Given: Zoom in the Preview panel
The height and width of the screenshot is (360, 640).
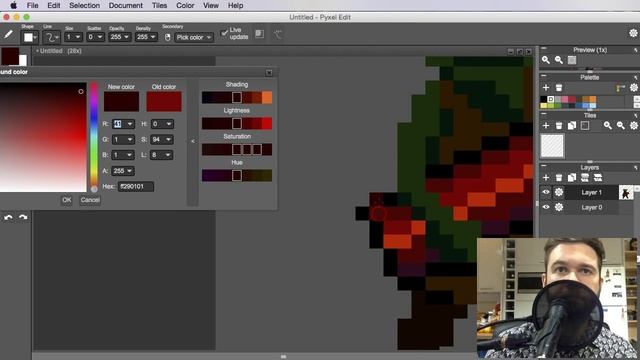Looking at the screenshot, I should tap(546, 60).
